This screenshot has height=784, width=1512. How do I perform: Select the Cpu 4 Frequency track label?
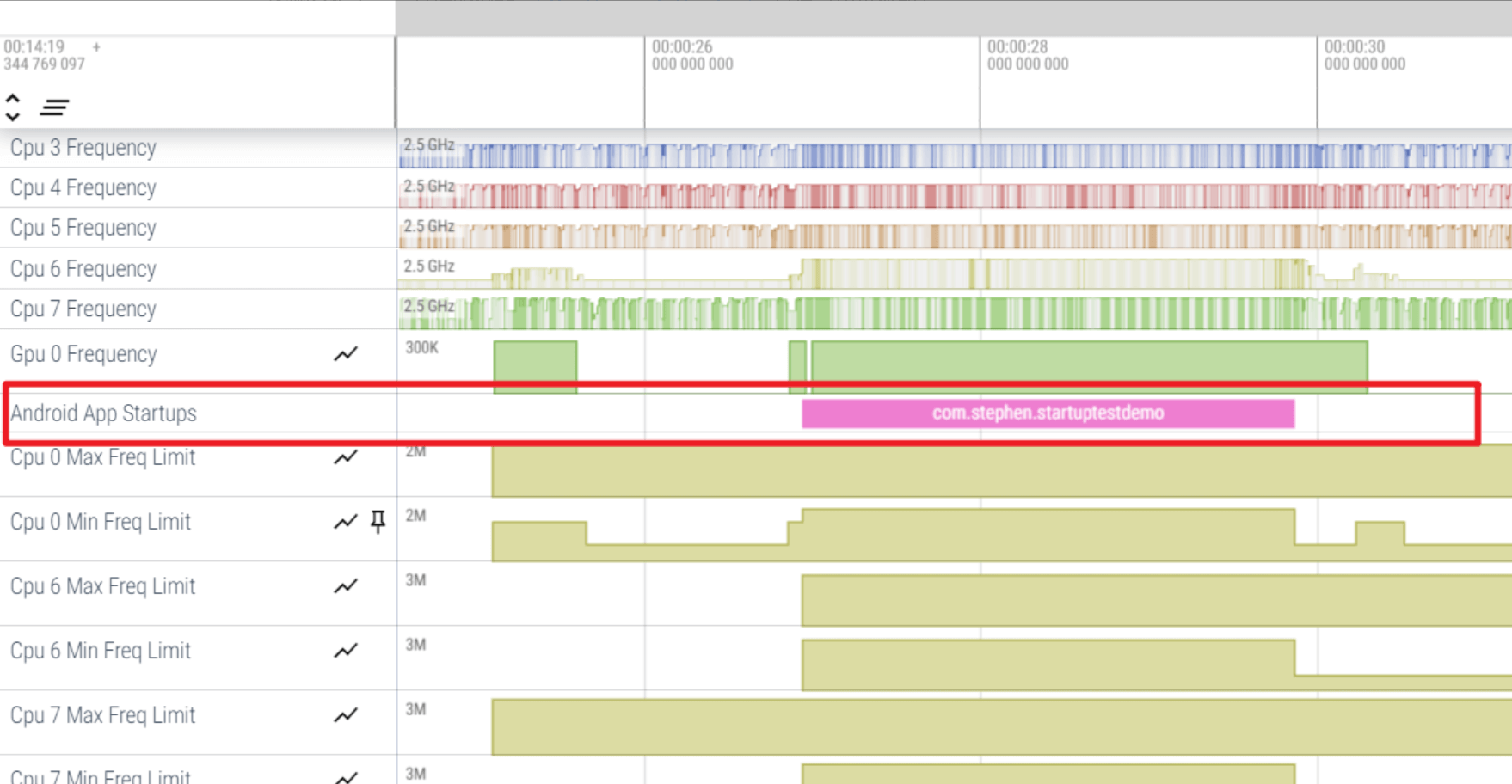(x=83, y=188)
